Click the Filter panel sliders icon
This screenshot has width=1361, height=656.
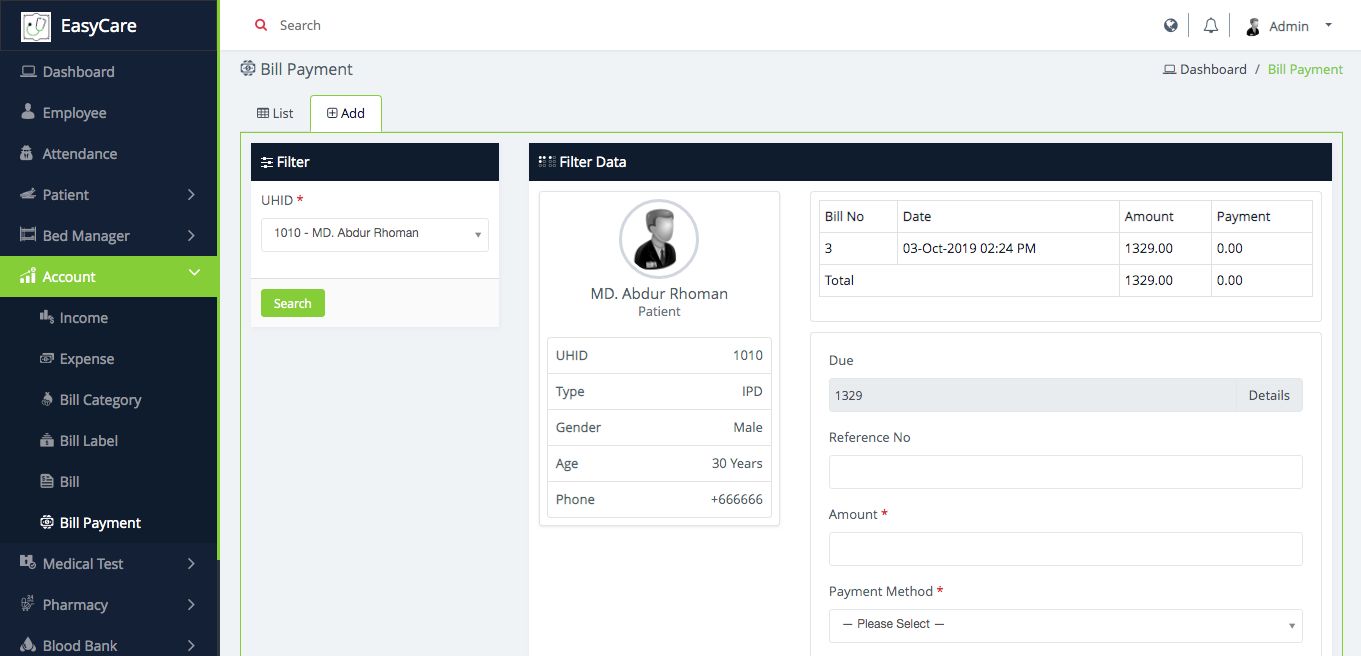click(x=267, y=162)
